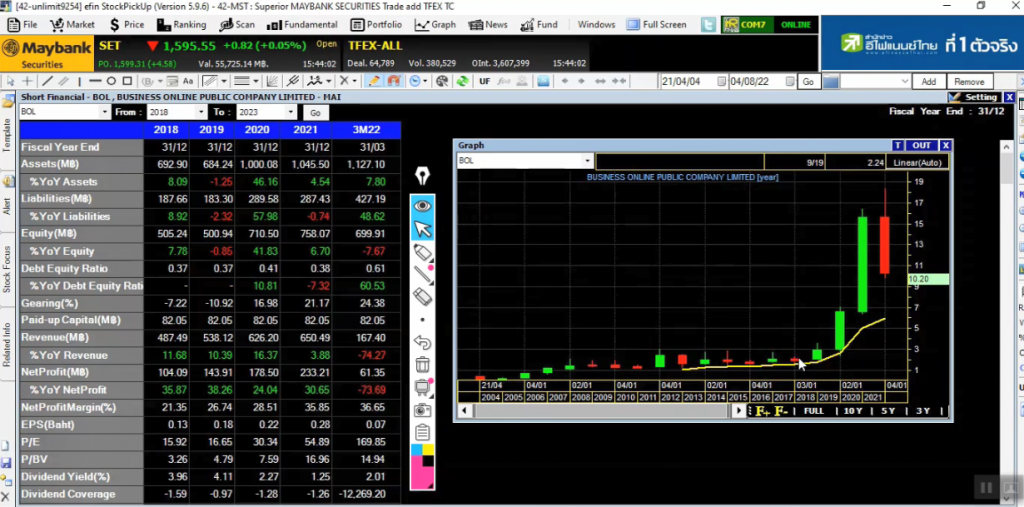The image size is (1024, 507).
Task: Expand the line style dropdown arrow
Action: pos(224,81)
